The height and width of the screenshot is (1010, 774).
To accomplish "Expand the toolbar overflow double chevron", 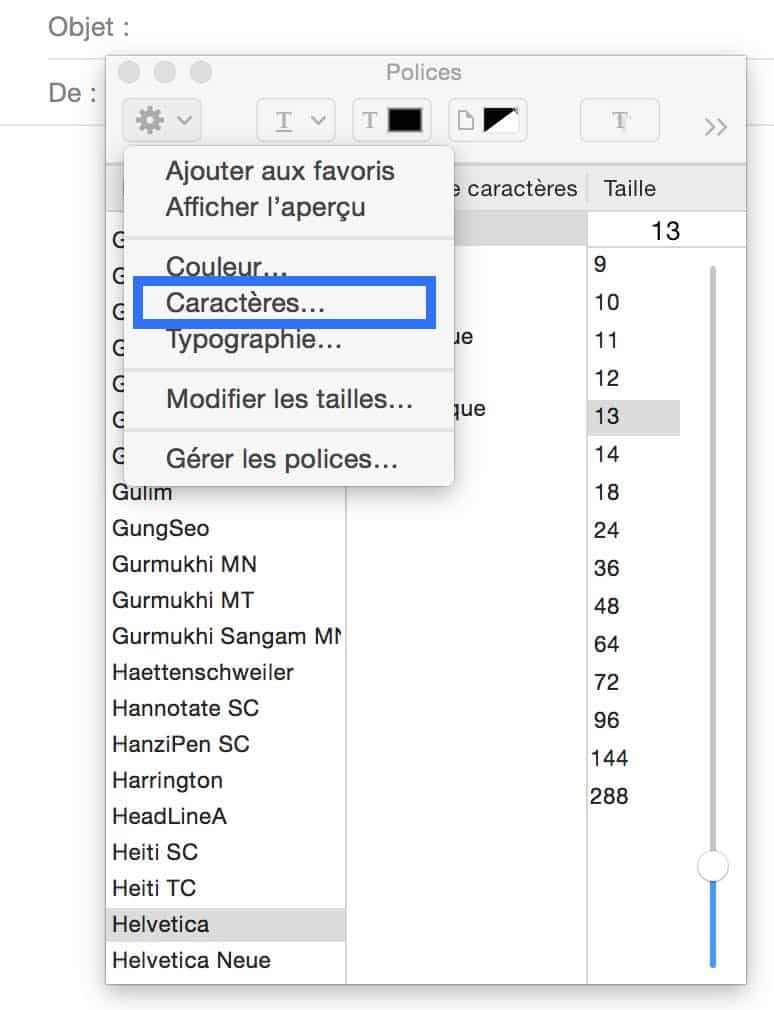I will [x=715, y=126].
